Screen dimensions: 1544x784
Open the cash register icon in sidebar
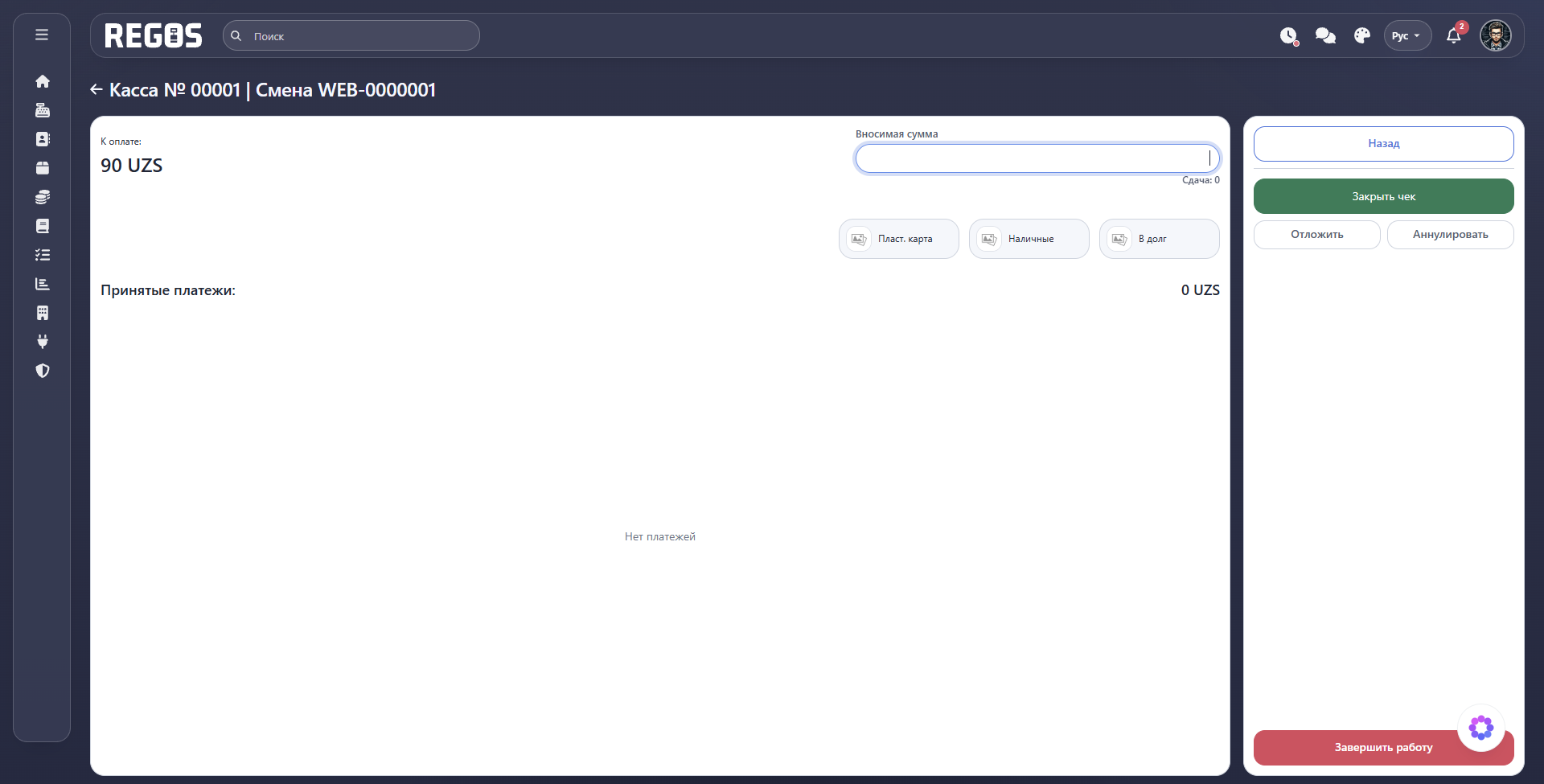click(x=43, y=110)
